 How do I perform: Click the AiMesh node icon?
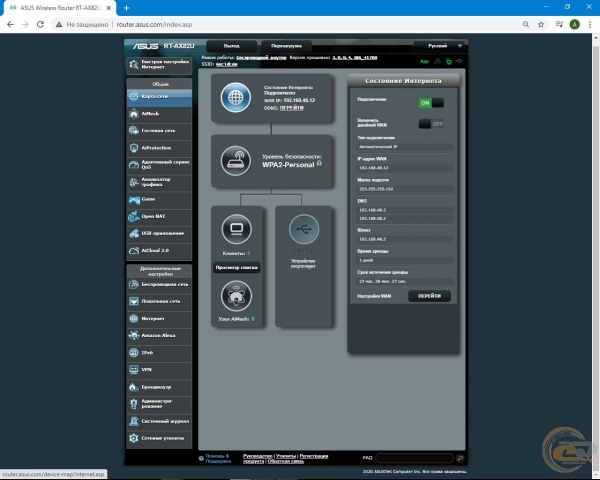pyautogui.click(x=236, y=296)
